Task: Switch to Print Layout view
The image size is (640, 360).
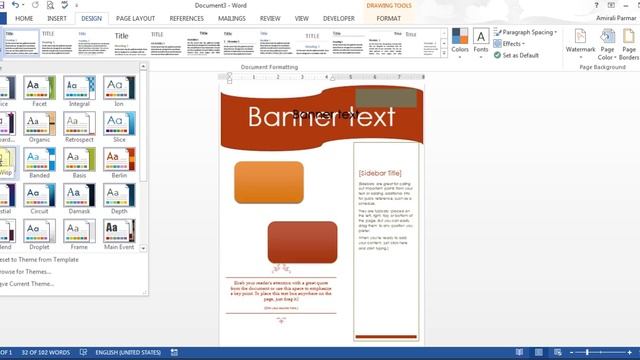Action: 539,352
